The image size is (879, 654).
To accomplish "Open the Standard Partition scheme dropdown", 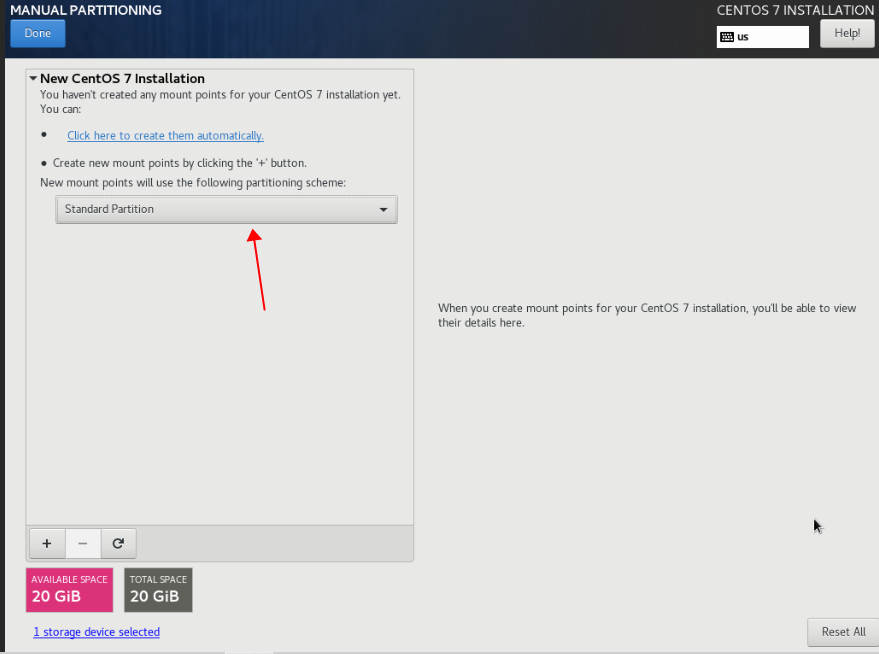I will [x=226, y=210].
